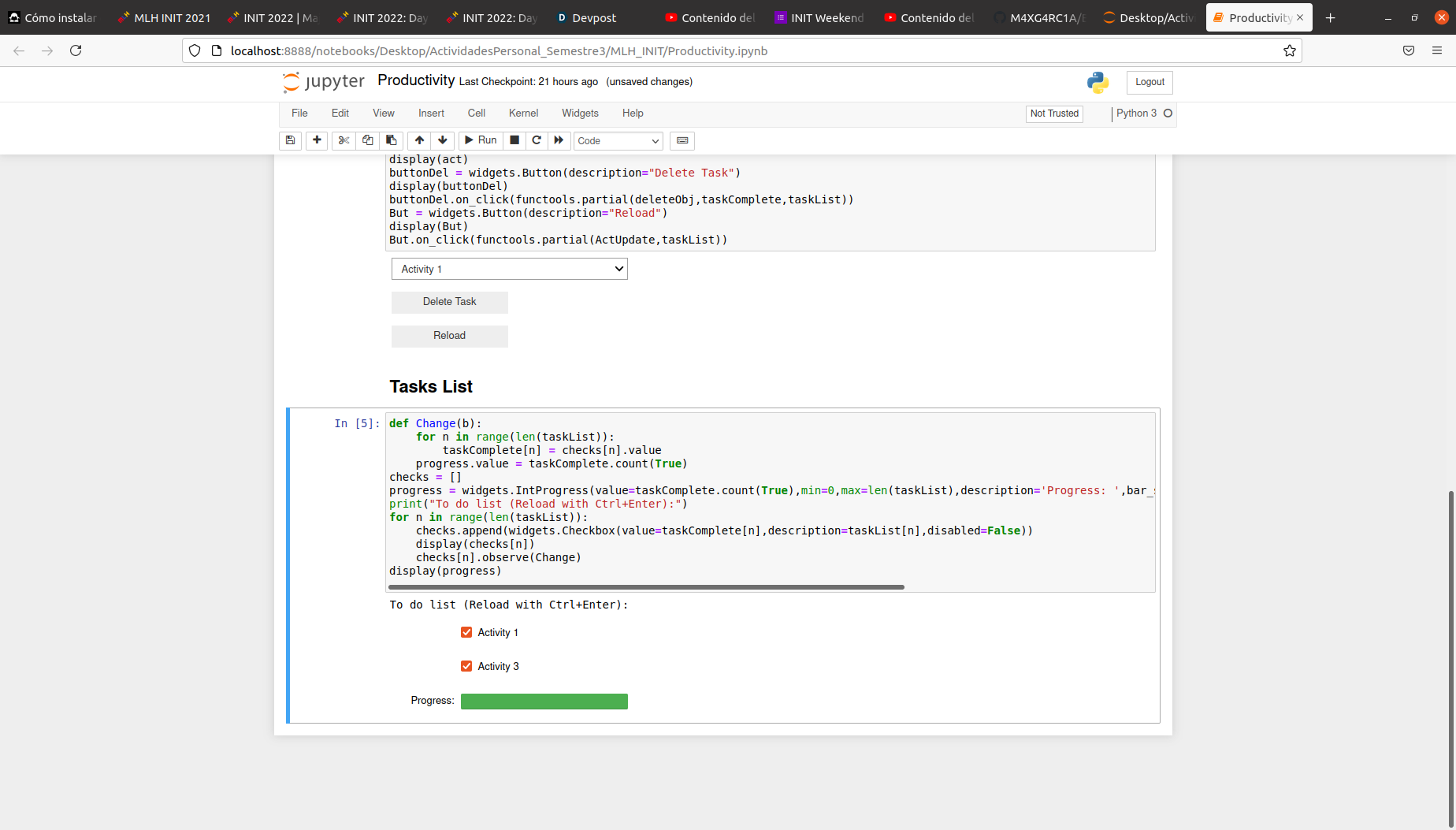
Task: Switch to the Cómo instalar tab
Action: pyautogui.click(x=53, y=17)
